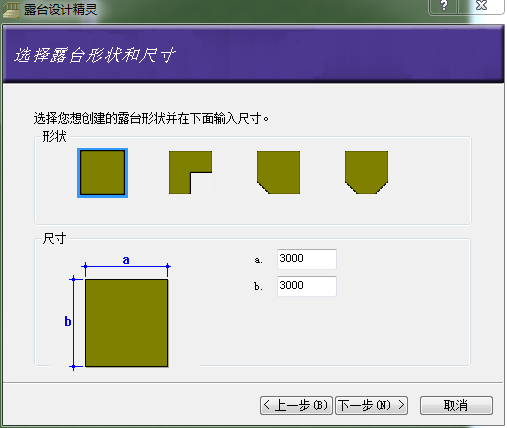Focus the dimension a input field
Screen dimensions: 507x428
(307, 259)
